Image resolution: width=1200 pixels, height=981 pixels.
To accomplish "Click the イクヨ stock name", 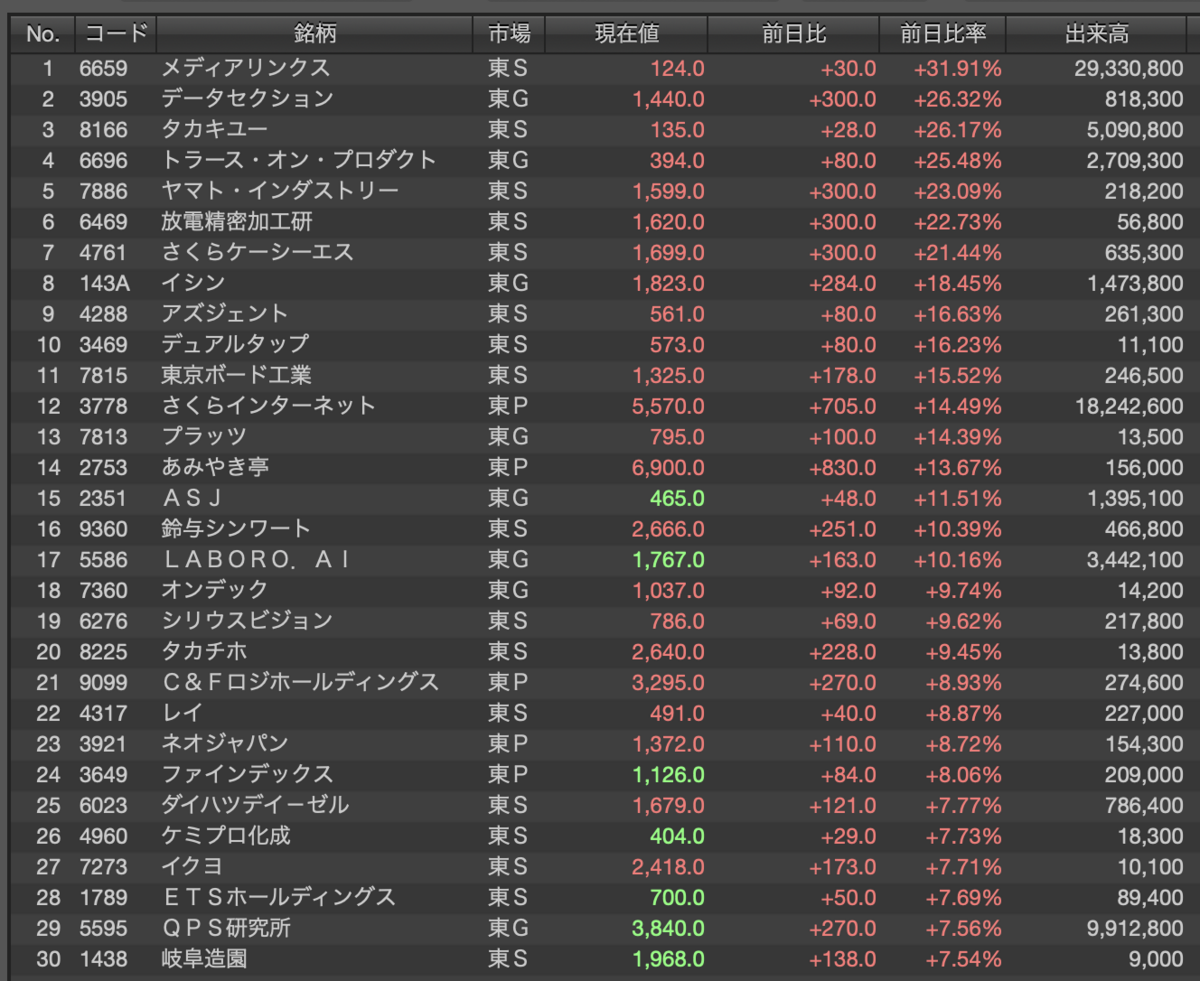I will pos(192,866).
